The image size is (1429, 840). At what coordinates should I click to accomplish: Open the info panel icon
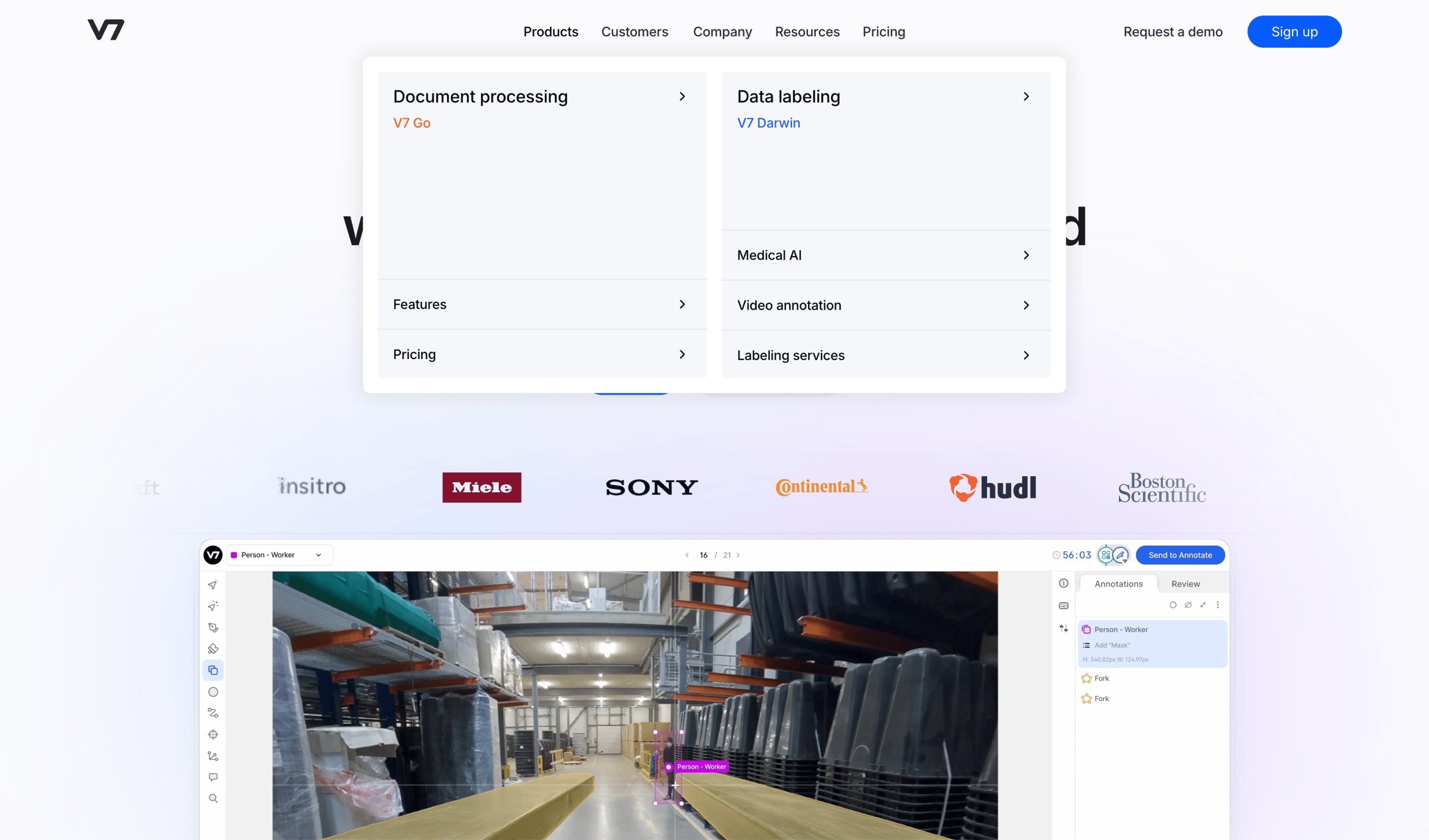(1063, 583)
